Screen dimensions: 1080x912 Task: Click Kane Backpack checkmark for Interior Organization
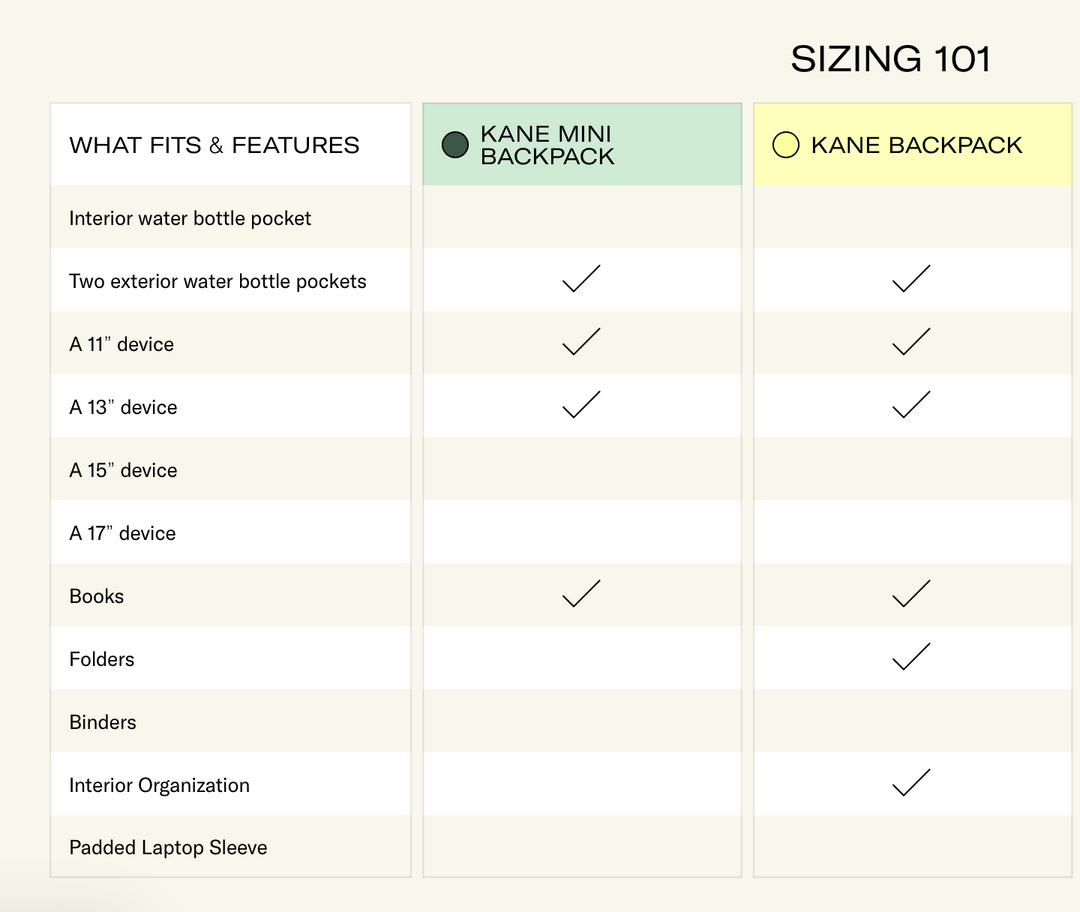pyautogui.click(x=911, y=783)
